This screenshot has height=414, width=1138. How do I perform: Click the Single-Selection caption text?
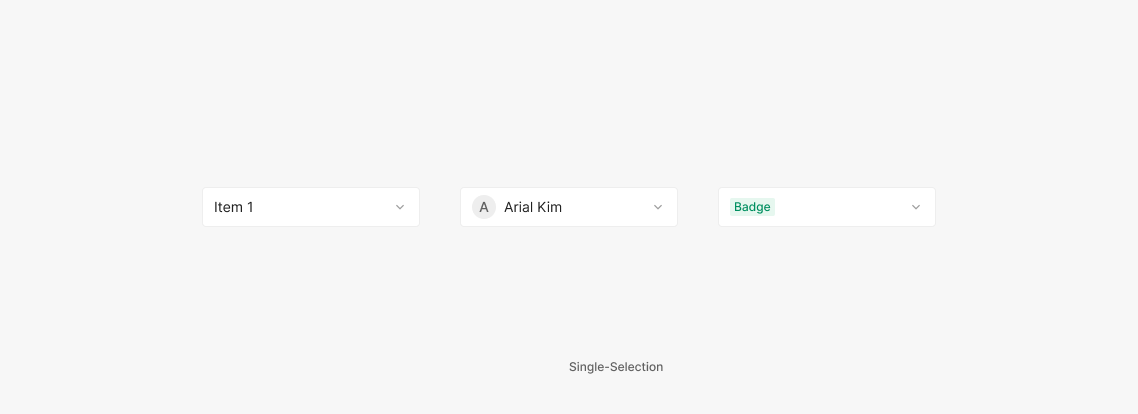616,367
